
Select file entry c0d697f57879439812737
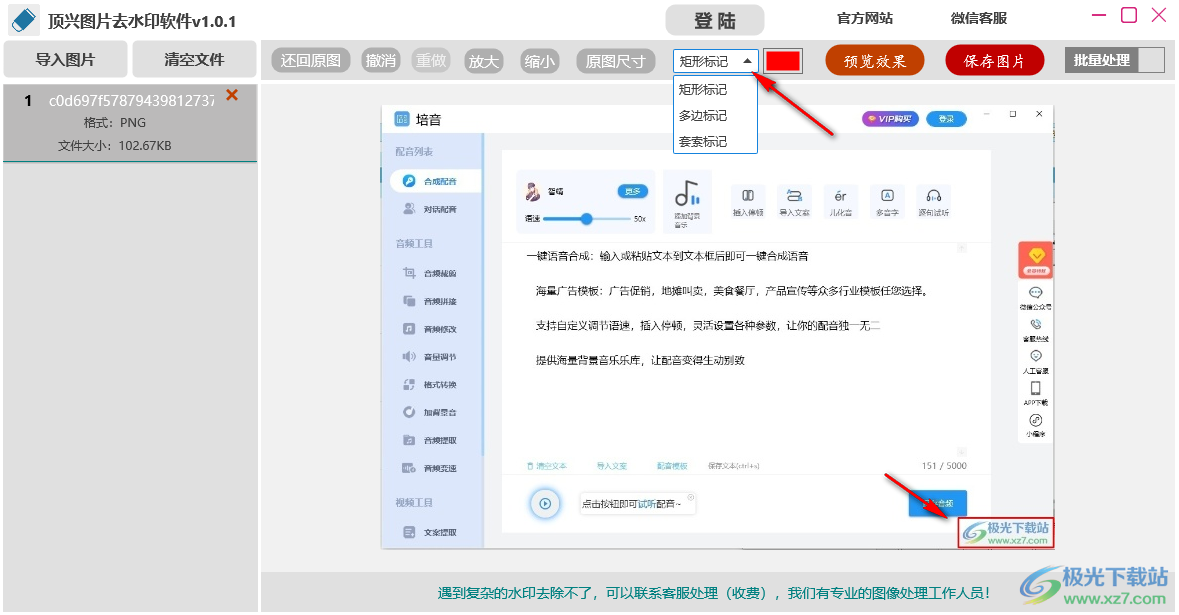130,123
